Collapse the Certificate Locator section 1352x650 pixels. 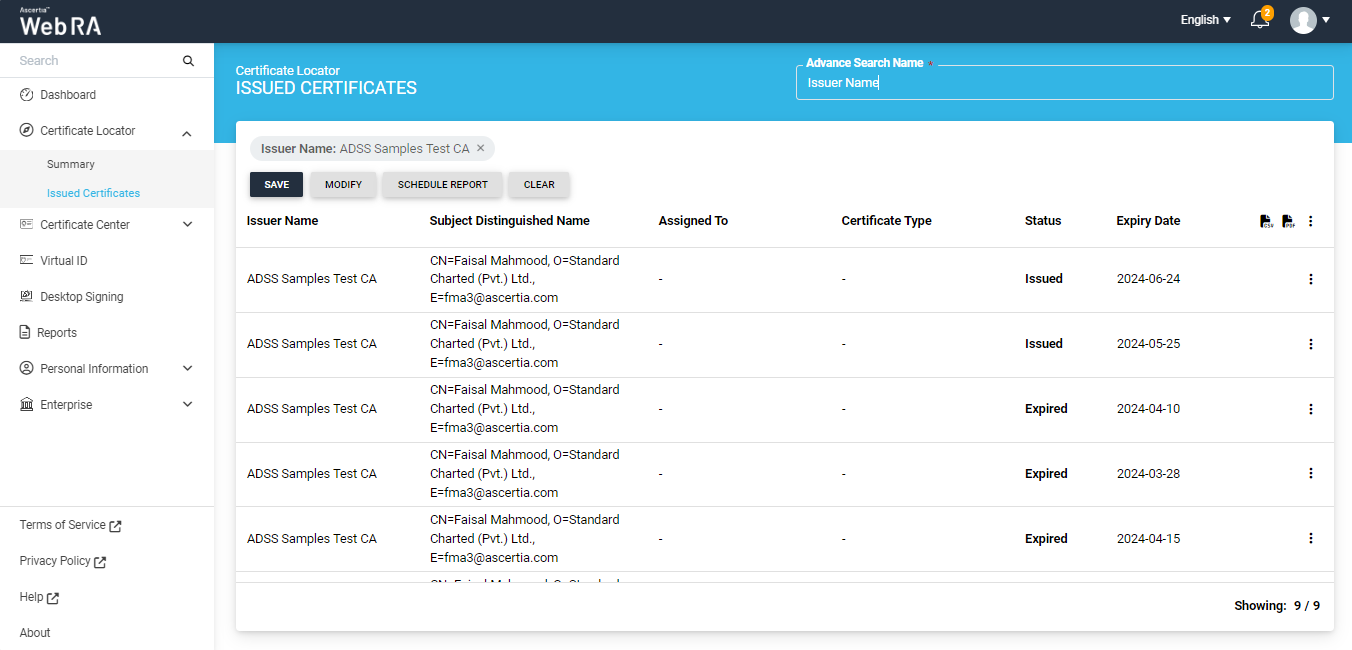point(187,132)
